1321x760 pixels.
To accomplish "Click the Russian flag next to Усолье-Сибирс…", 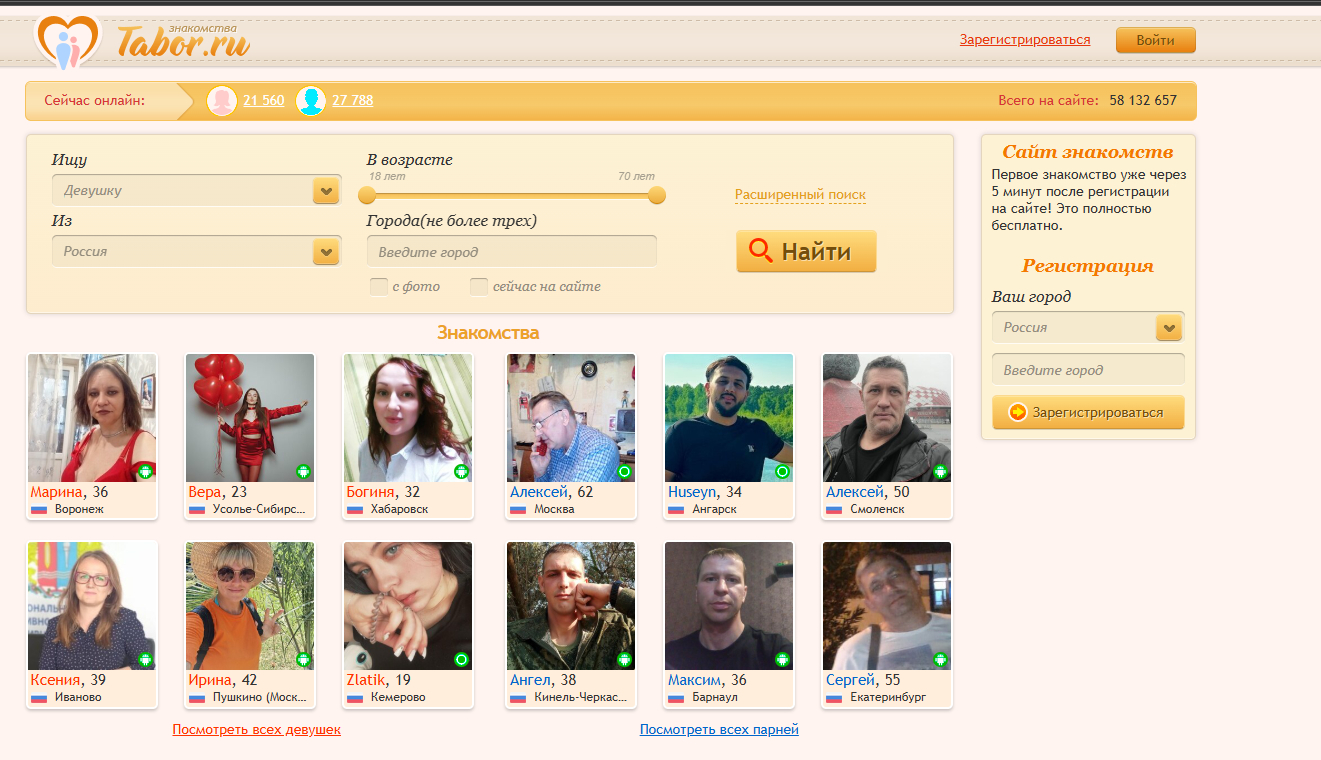I will pyautogui.click(x=197, y=509).
